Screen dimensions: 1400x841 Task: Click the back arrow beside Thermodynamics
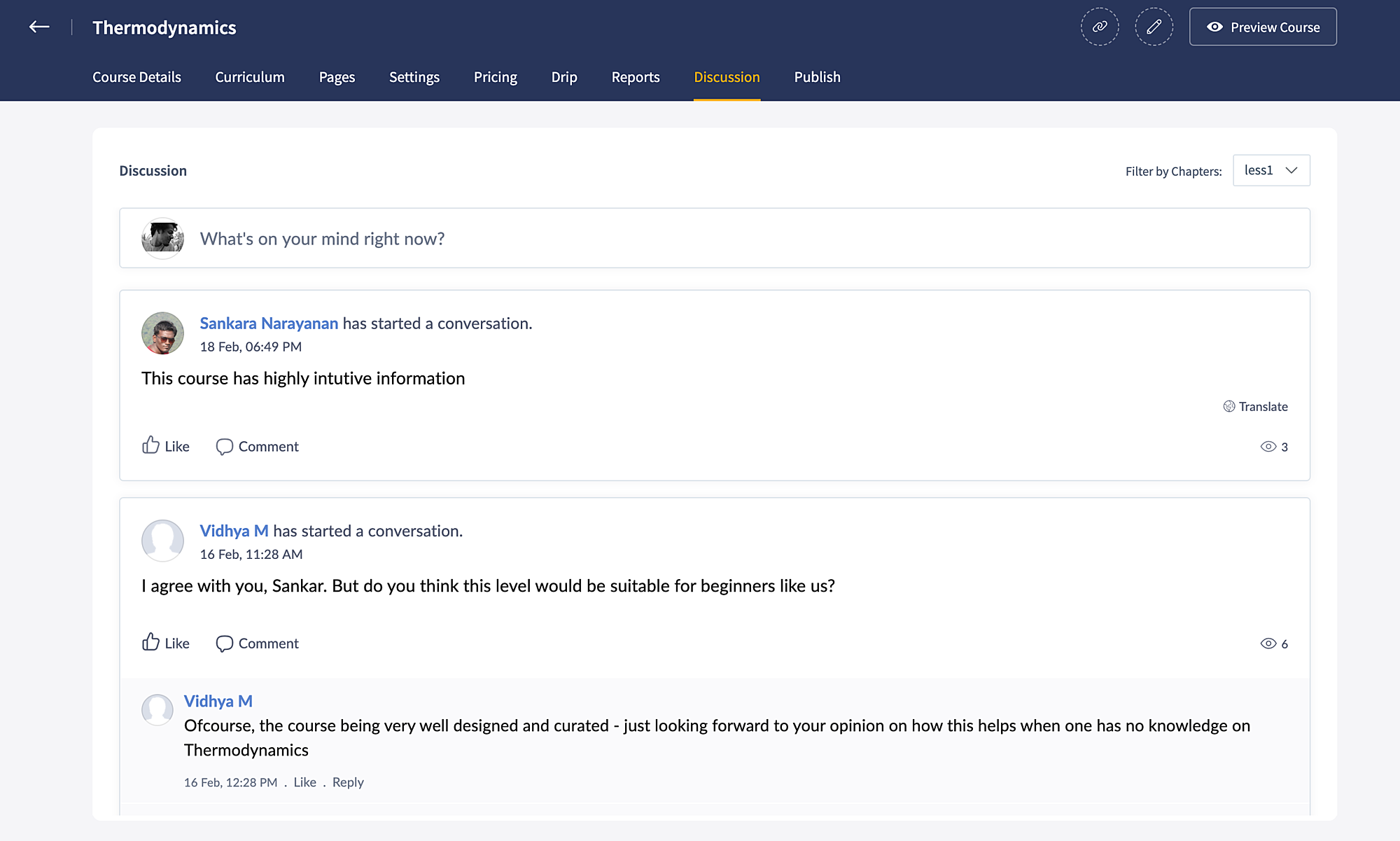tap(39, 27)
